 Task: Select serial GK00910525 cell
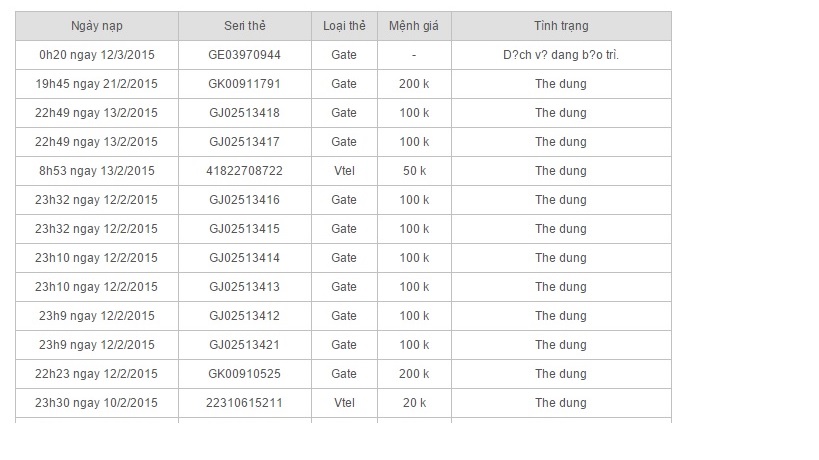[244, 374]
